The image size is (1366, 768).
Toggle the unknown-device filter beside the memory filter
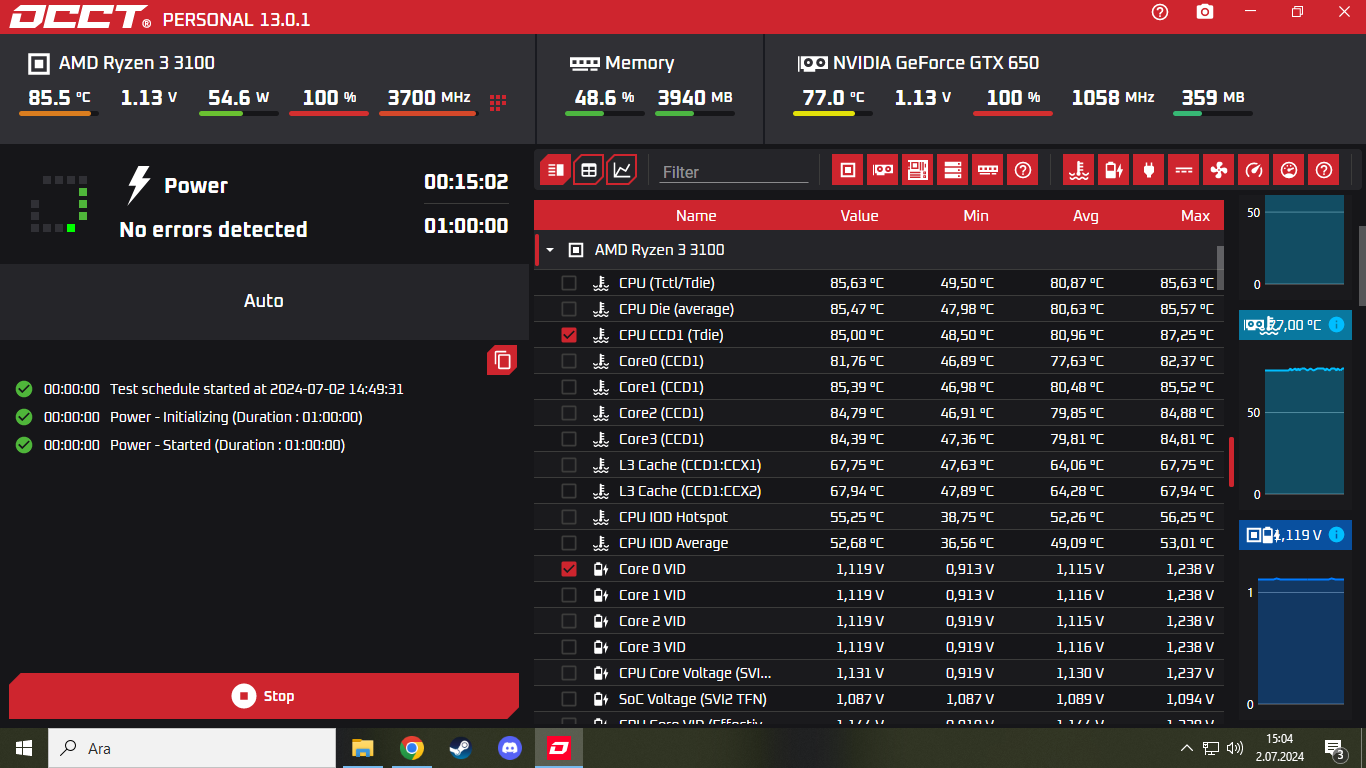[x=1022, y=170]
